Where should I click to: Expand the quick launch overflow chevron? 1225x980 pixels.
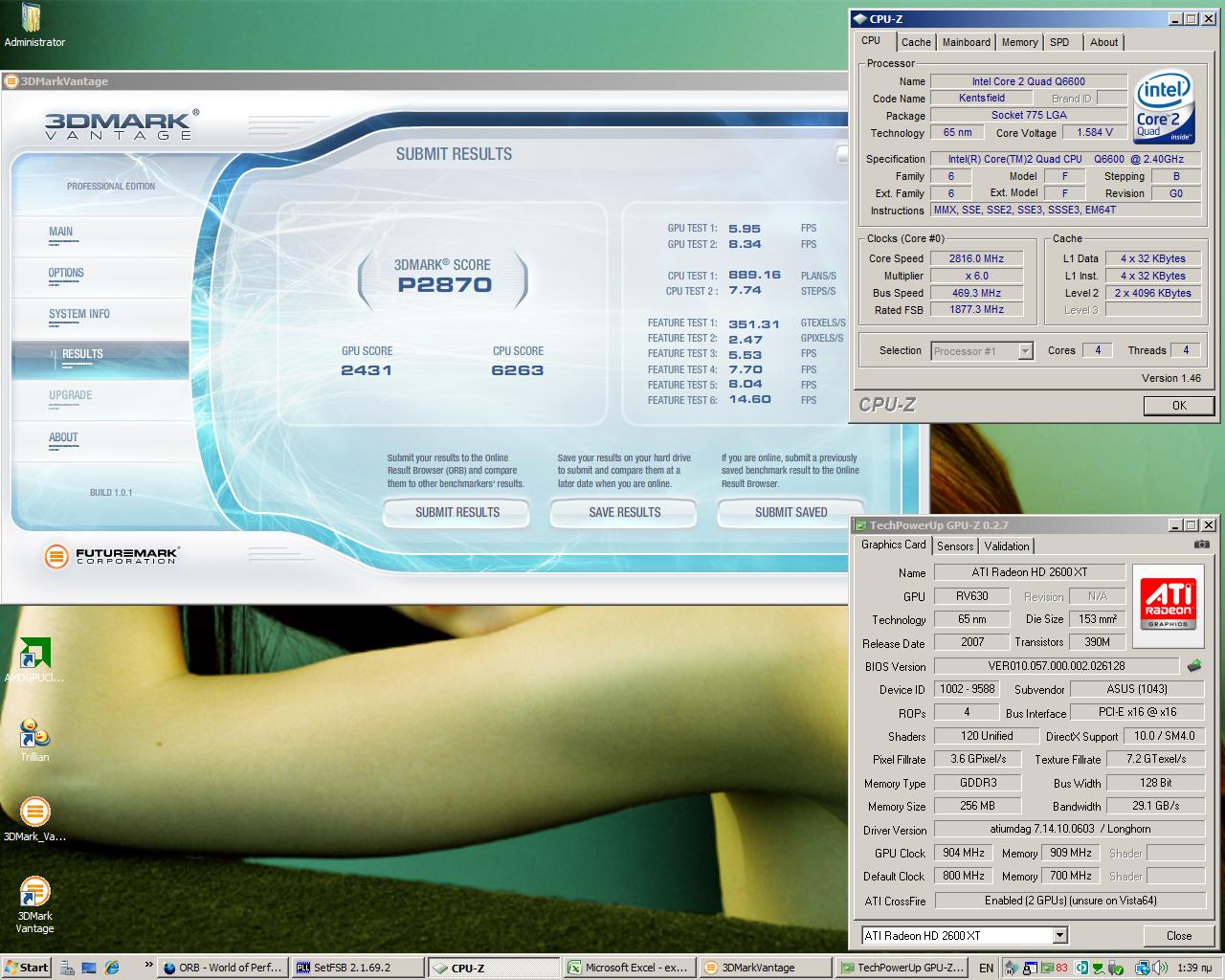tap(148, 966)
